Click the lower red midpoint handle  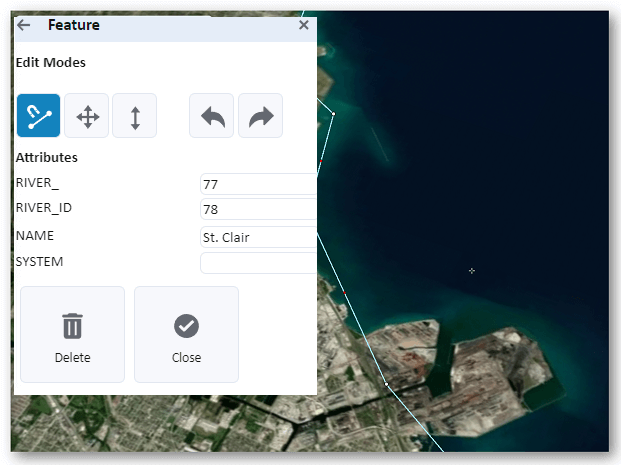345,293
